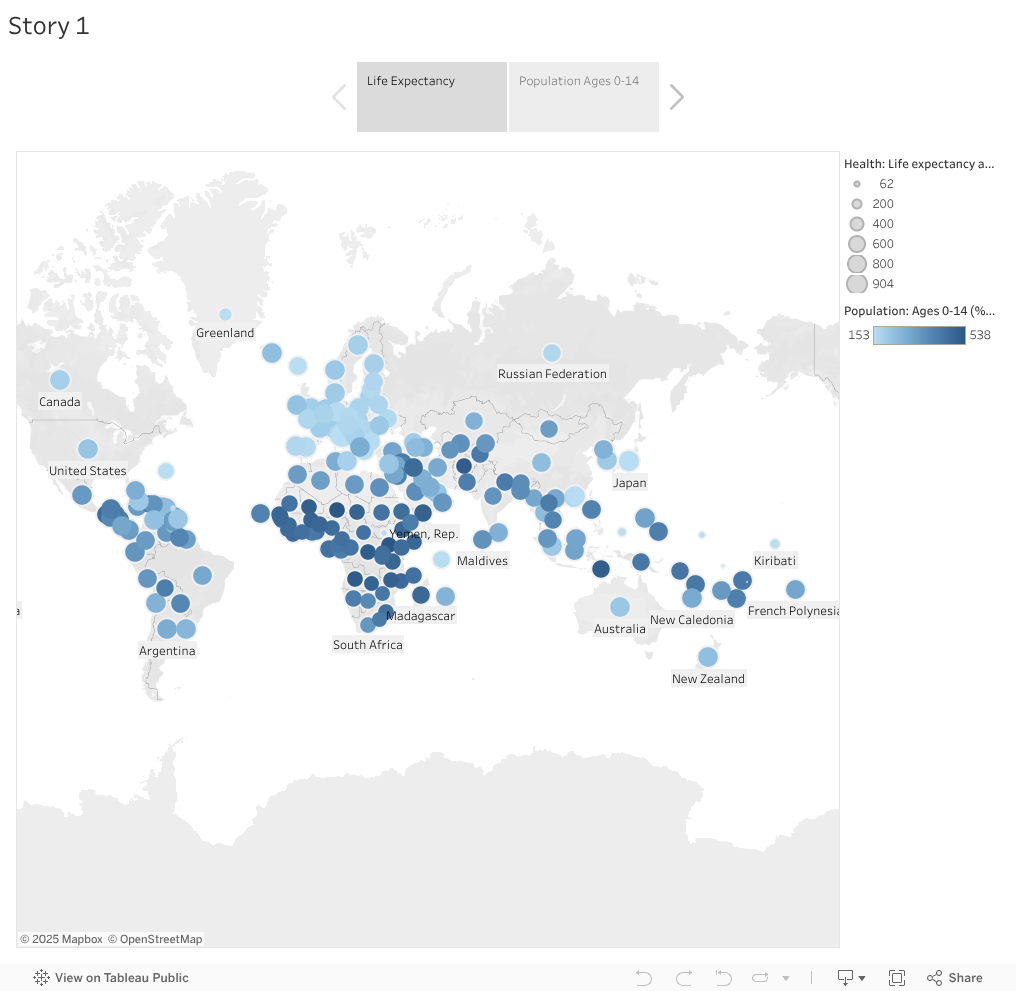This screenshot has height=991, width=1016.
Task: Go to next story point arrow
Action: [x=676, y=97]
